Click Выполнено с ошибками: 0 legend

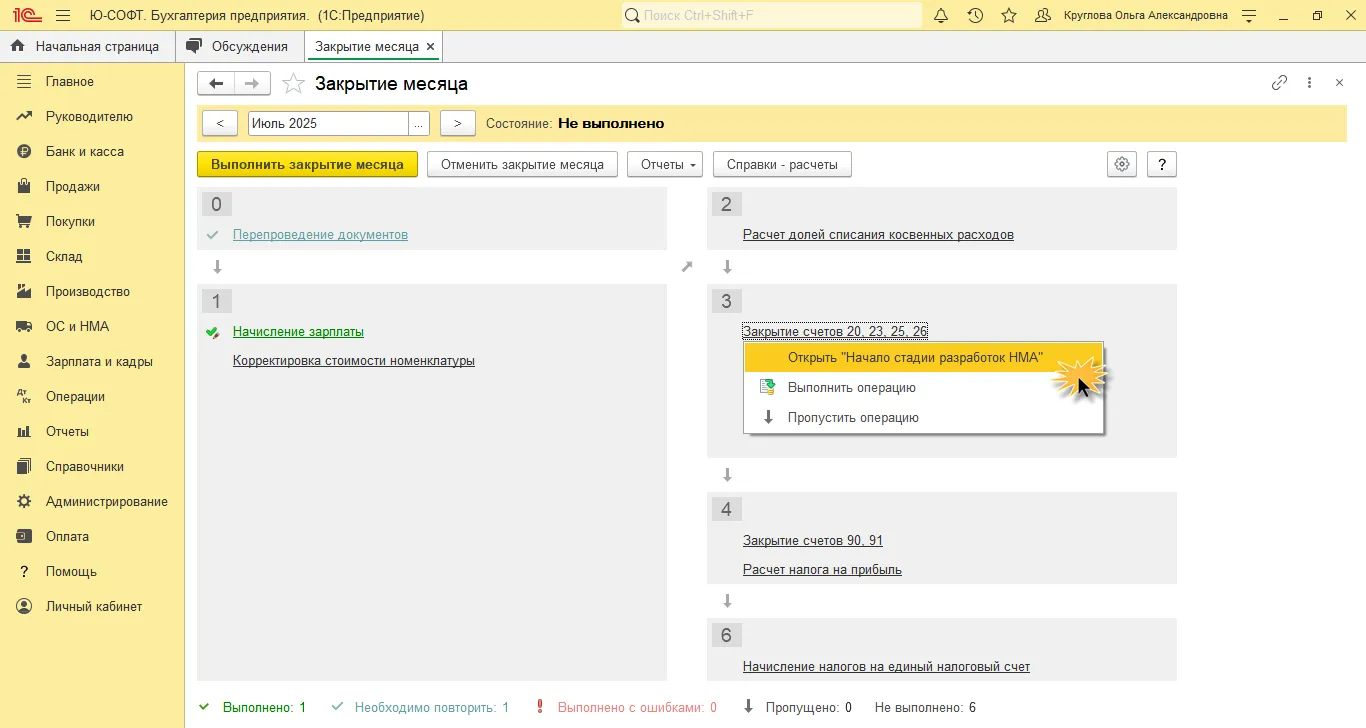626,708
